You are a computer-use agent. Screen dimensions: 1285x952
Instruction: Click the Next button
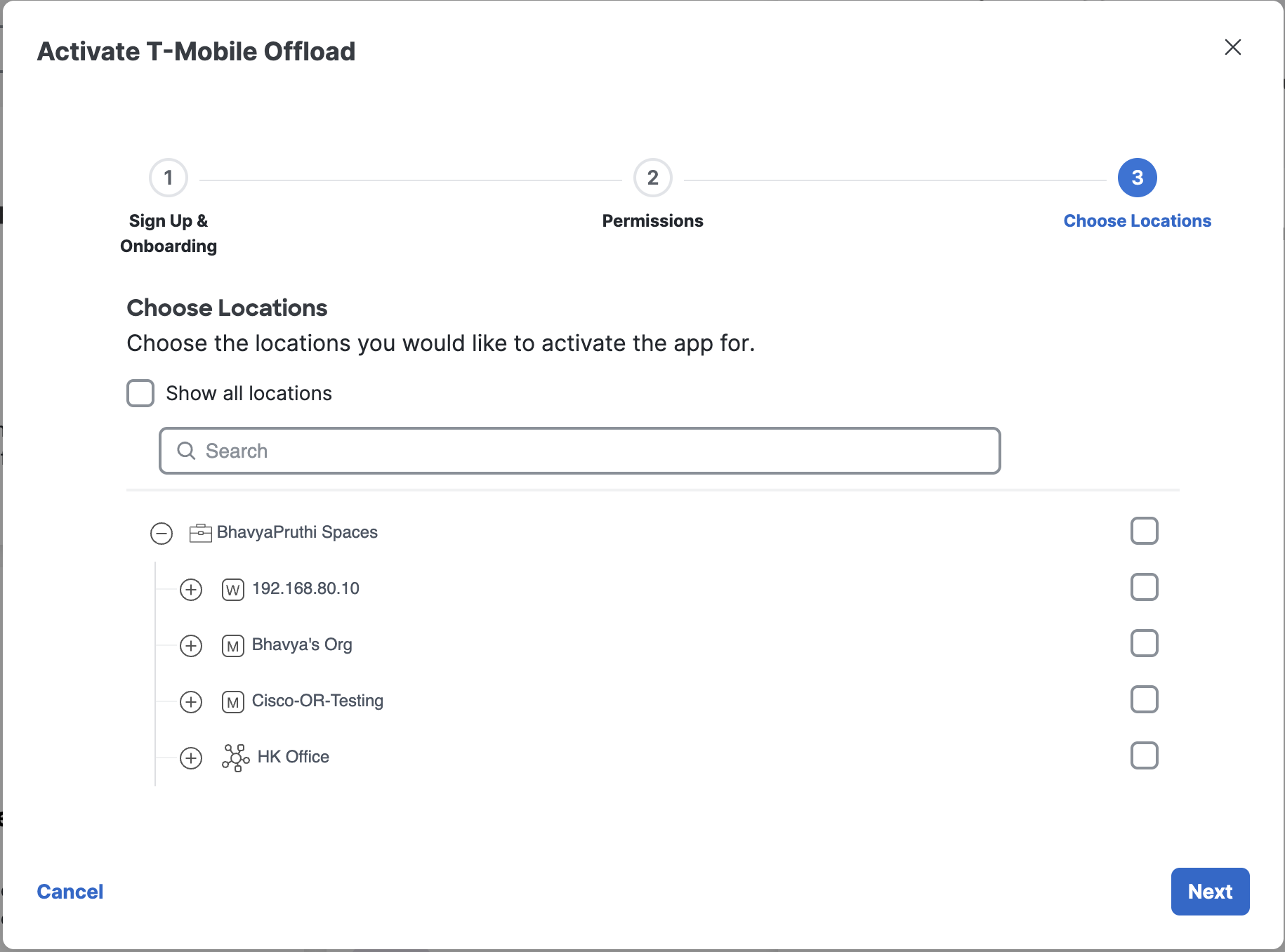[1211, 892]
